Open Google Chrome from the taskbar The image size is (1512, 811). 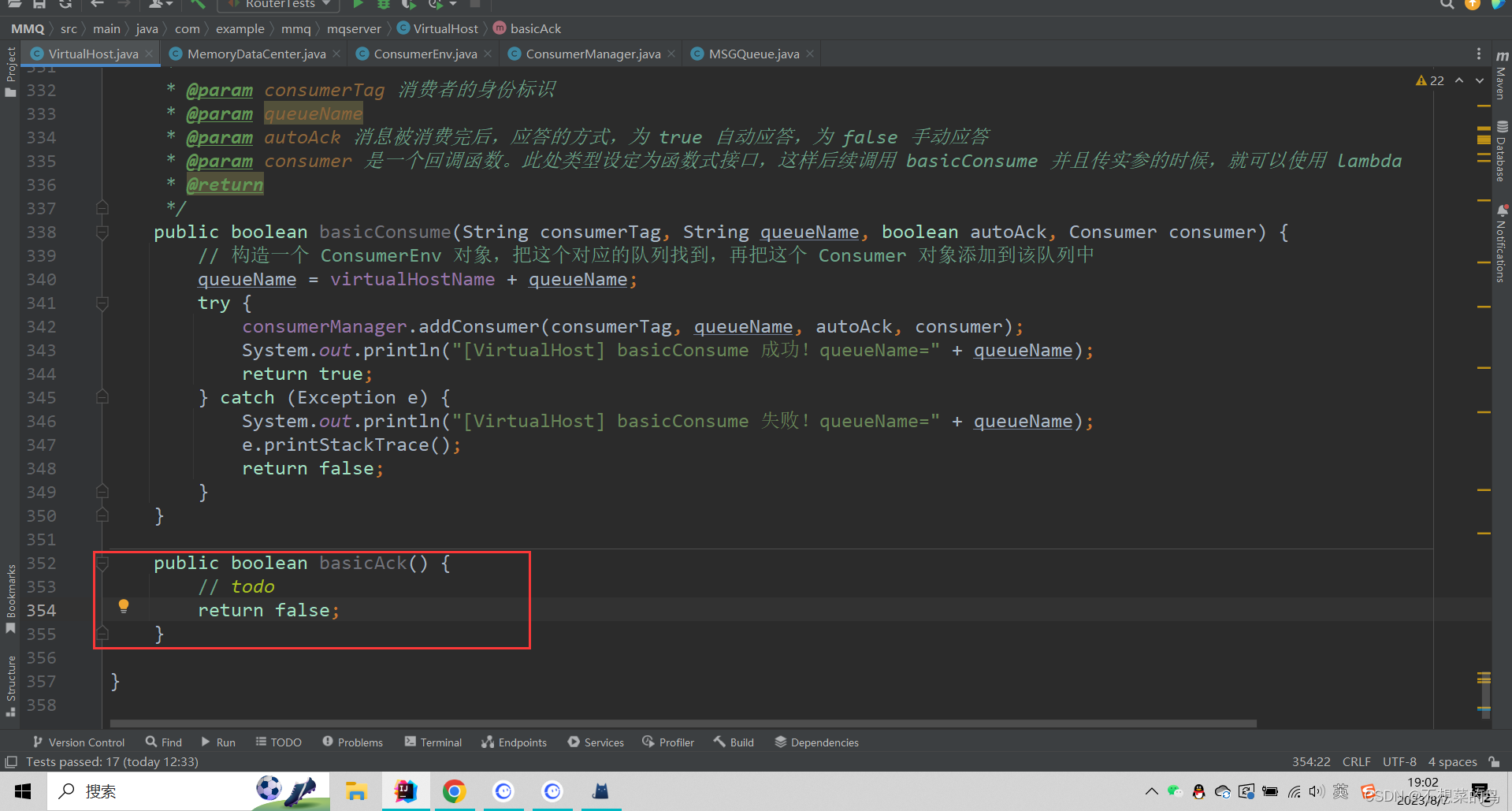[454, 791]
